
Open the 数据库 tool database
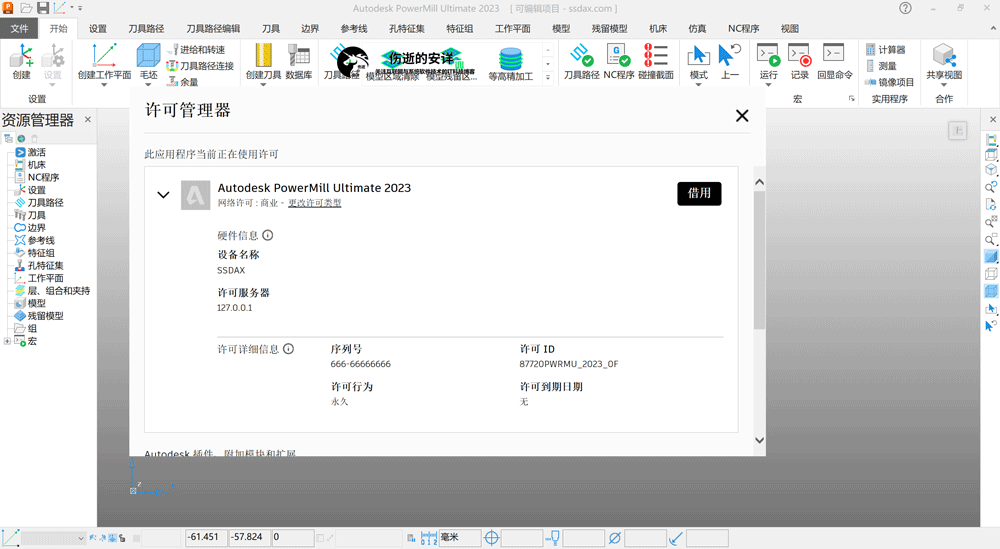pyautogui.click(x=298, y=62)
